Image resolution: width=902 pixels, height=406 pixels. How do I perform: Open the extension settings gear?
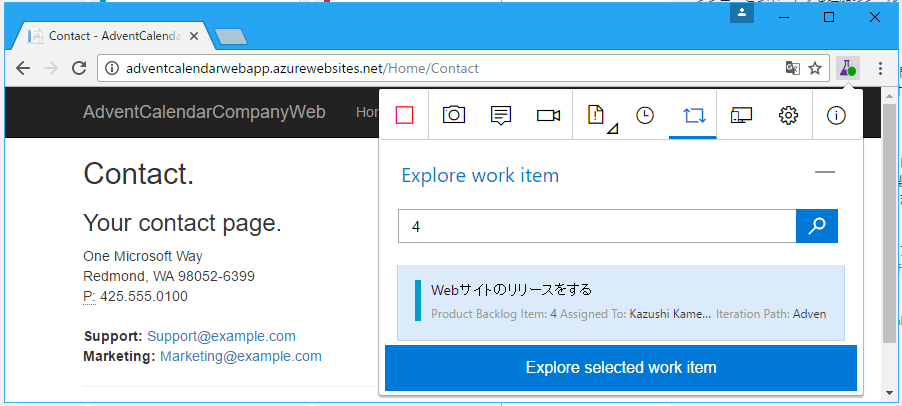click(x=788, y=115)
